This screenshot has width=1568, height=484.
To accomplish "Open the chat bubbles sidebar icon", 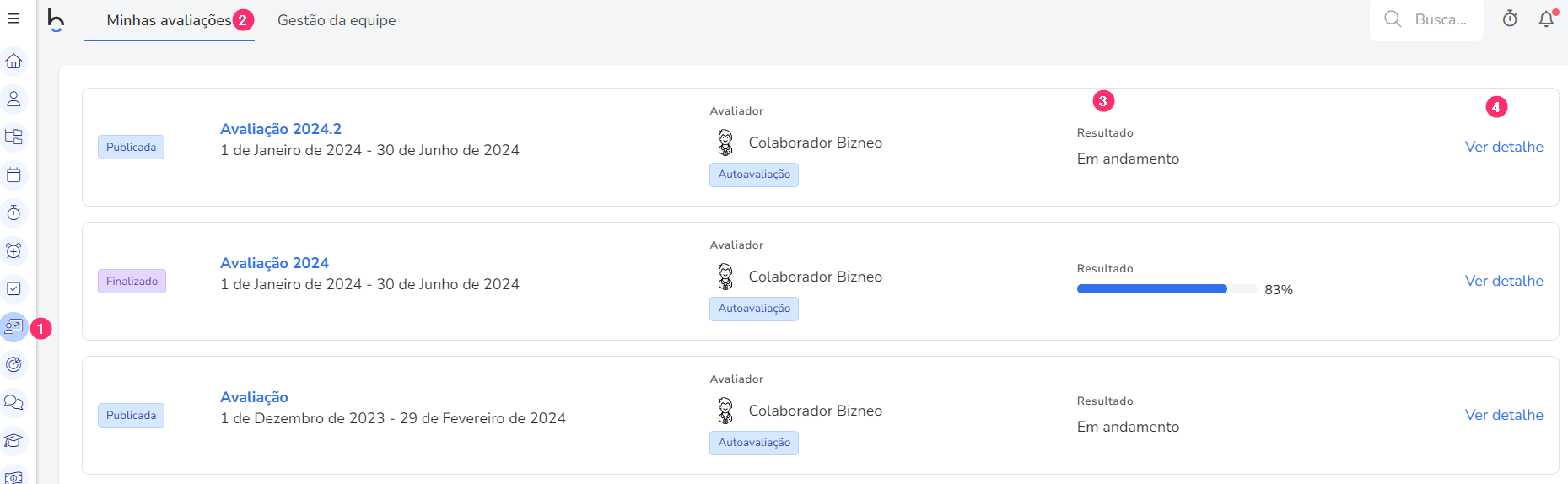I will click(13, 403).
